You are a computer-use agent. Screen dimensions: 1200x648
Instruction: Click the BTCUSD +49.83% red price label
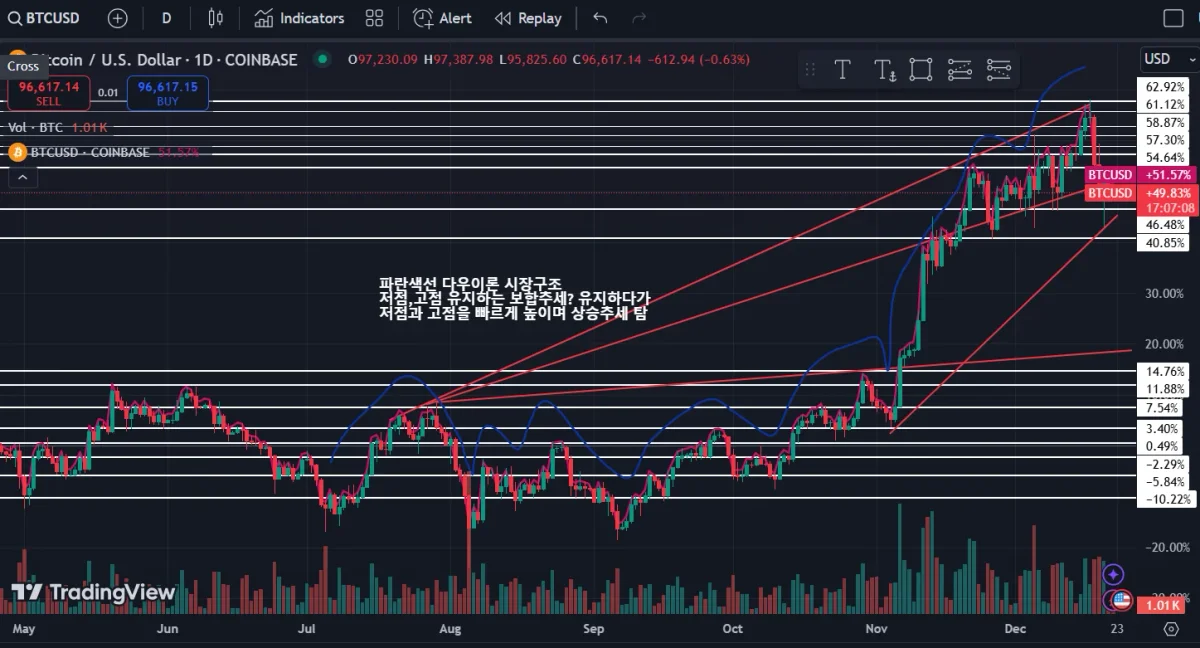[1140, 192]
